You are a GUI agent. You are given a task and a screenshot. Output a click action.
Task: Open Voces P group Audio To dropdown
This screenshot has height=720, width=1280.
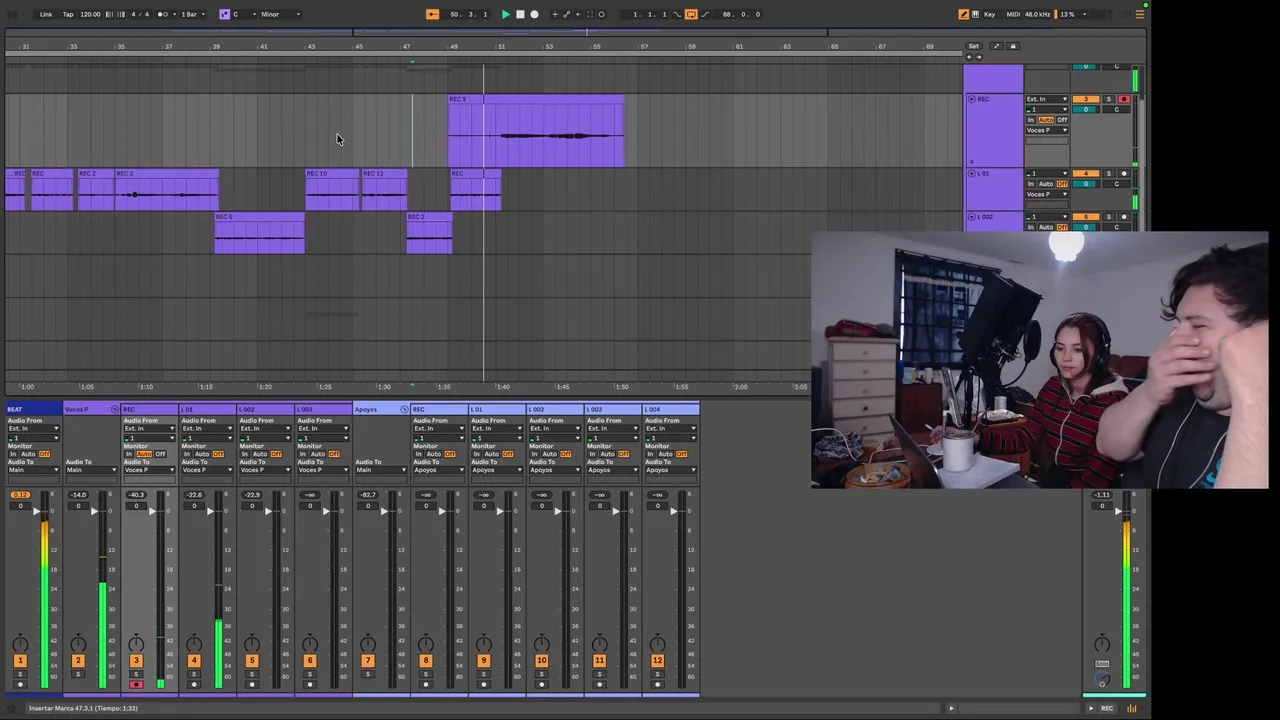pyautogui.click(x=91, y=470)
